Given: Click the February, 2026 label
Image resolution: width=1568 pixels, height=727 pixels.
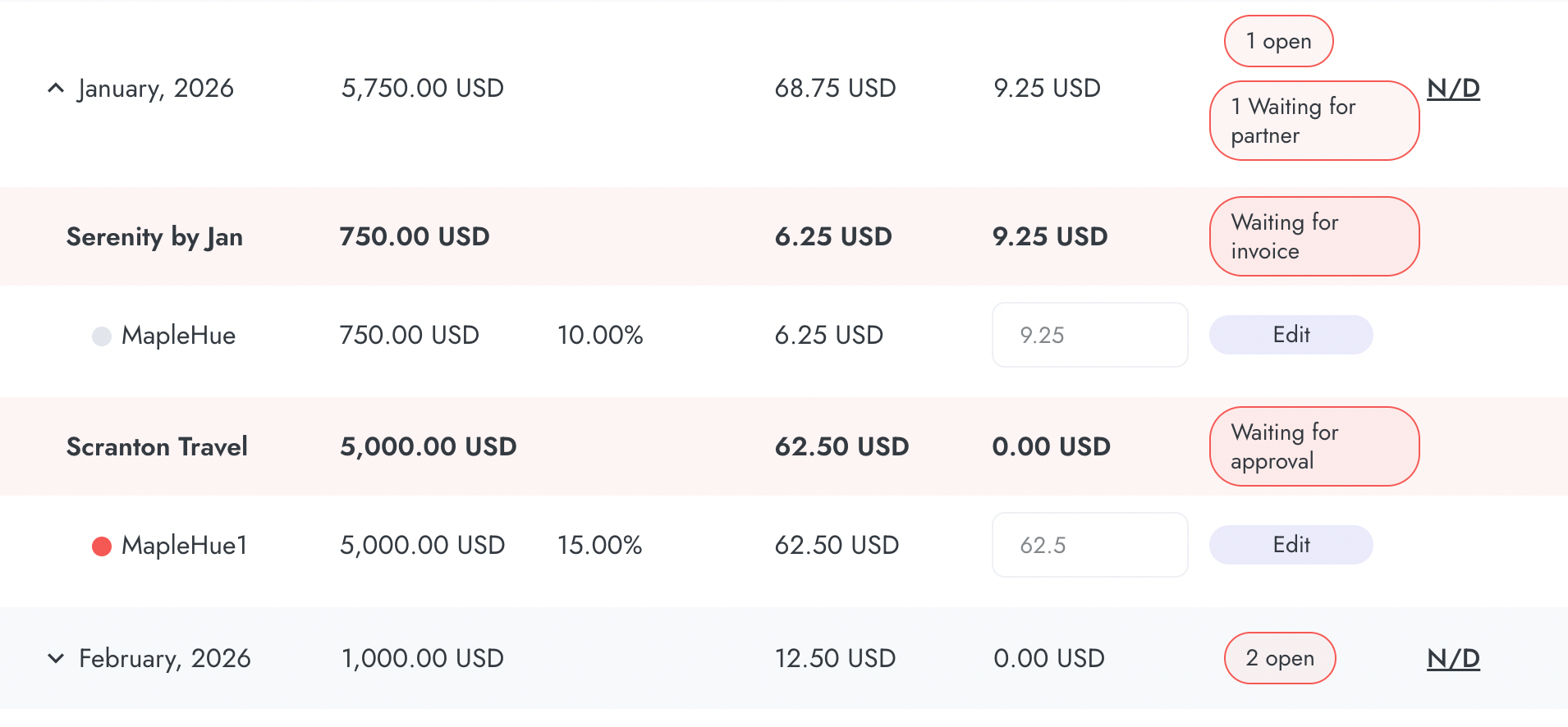Looking at the screenshot, I should [x=164, y=658].
